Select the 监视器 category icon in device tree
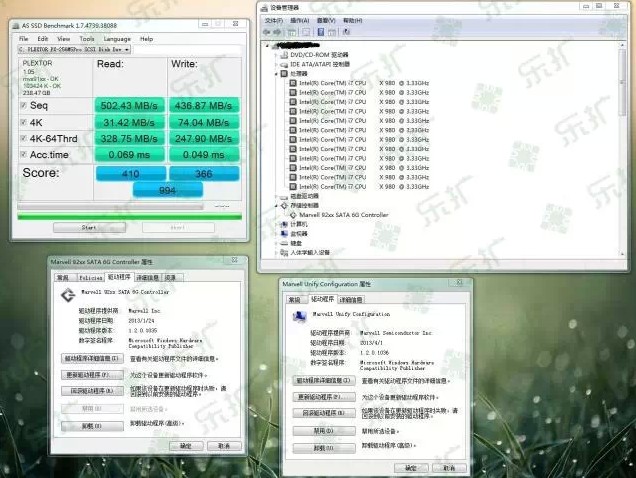636x478 pixels. tap(284, 234)
